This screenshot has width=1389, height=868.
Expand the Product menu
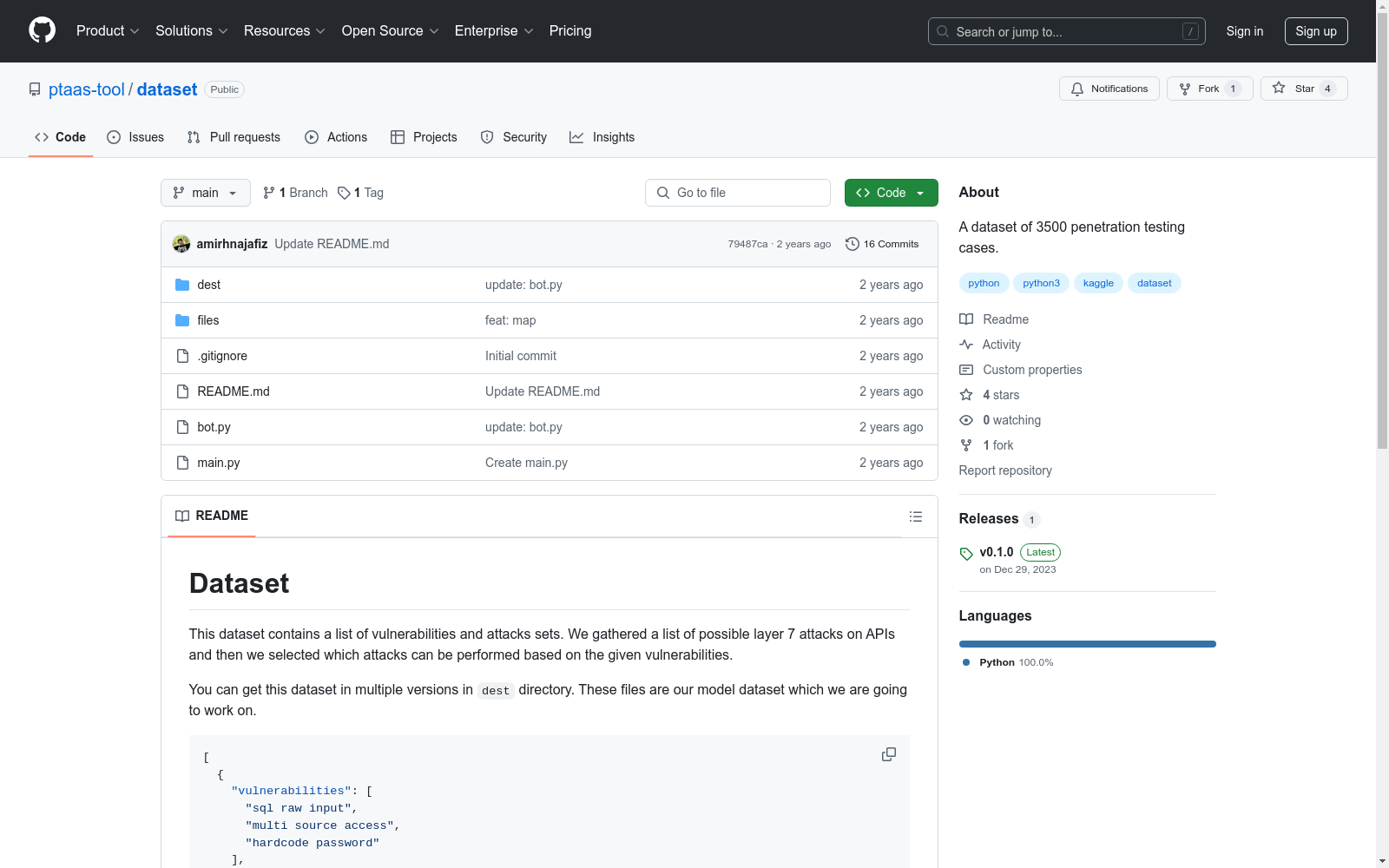pos(107,31)
